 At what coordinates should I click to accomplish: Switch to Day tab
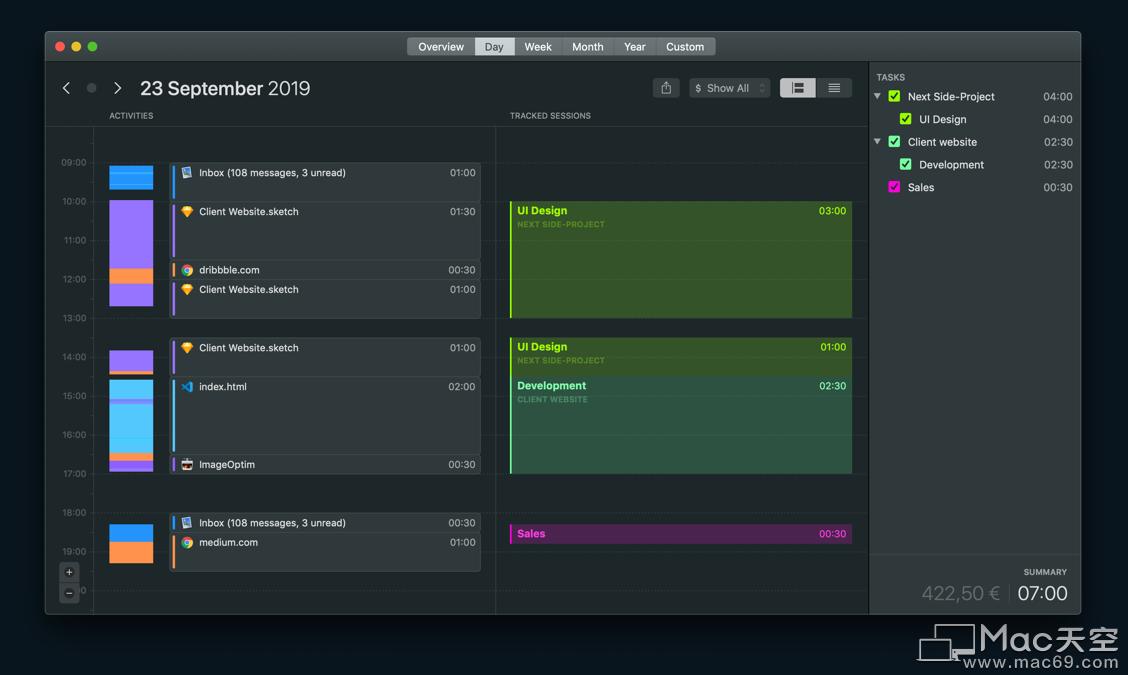click(494, 47)
